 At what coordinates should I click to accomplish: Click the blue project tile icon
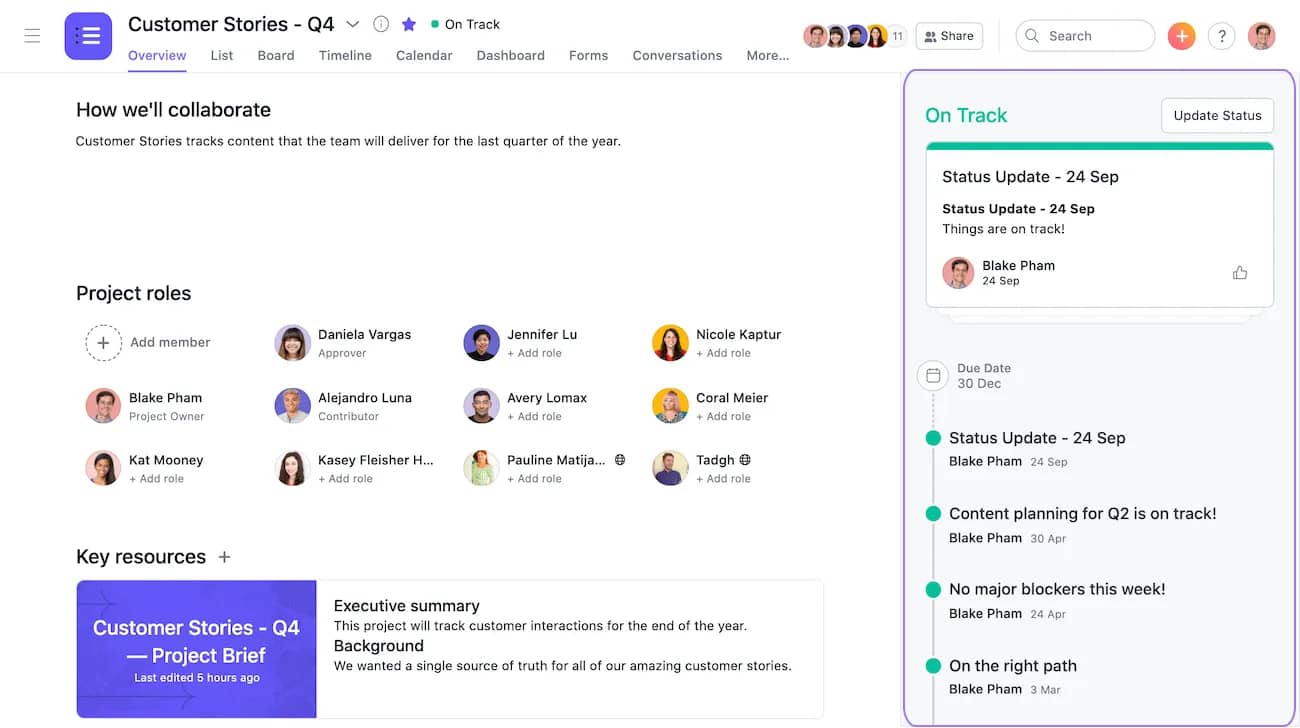[x=88, y=35]
